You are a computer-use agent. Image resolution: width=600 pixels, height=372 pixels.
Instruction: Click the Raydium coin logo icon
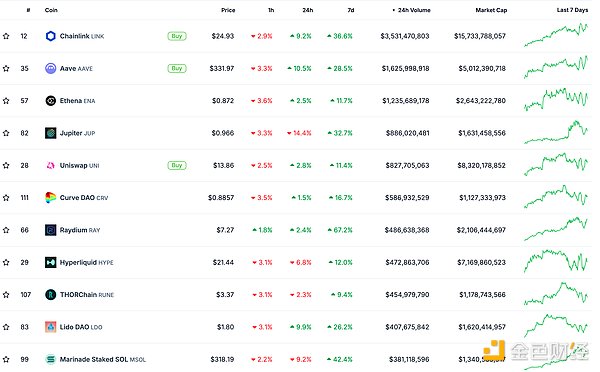point(51,230)
